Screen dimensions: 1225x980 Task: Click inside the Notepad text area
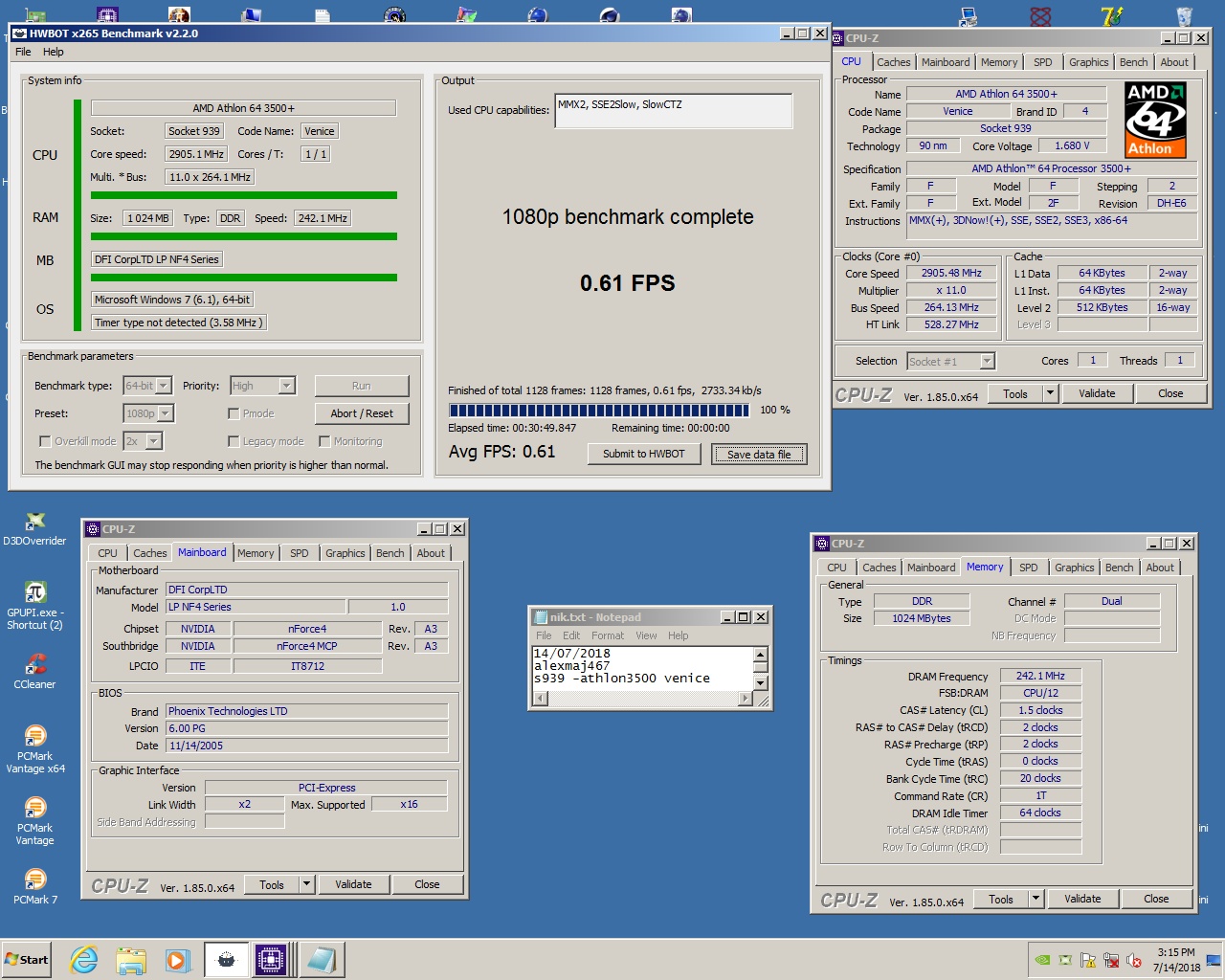642,668
